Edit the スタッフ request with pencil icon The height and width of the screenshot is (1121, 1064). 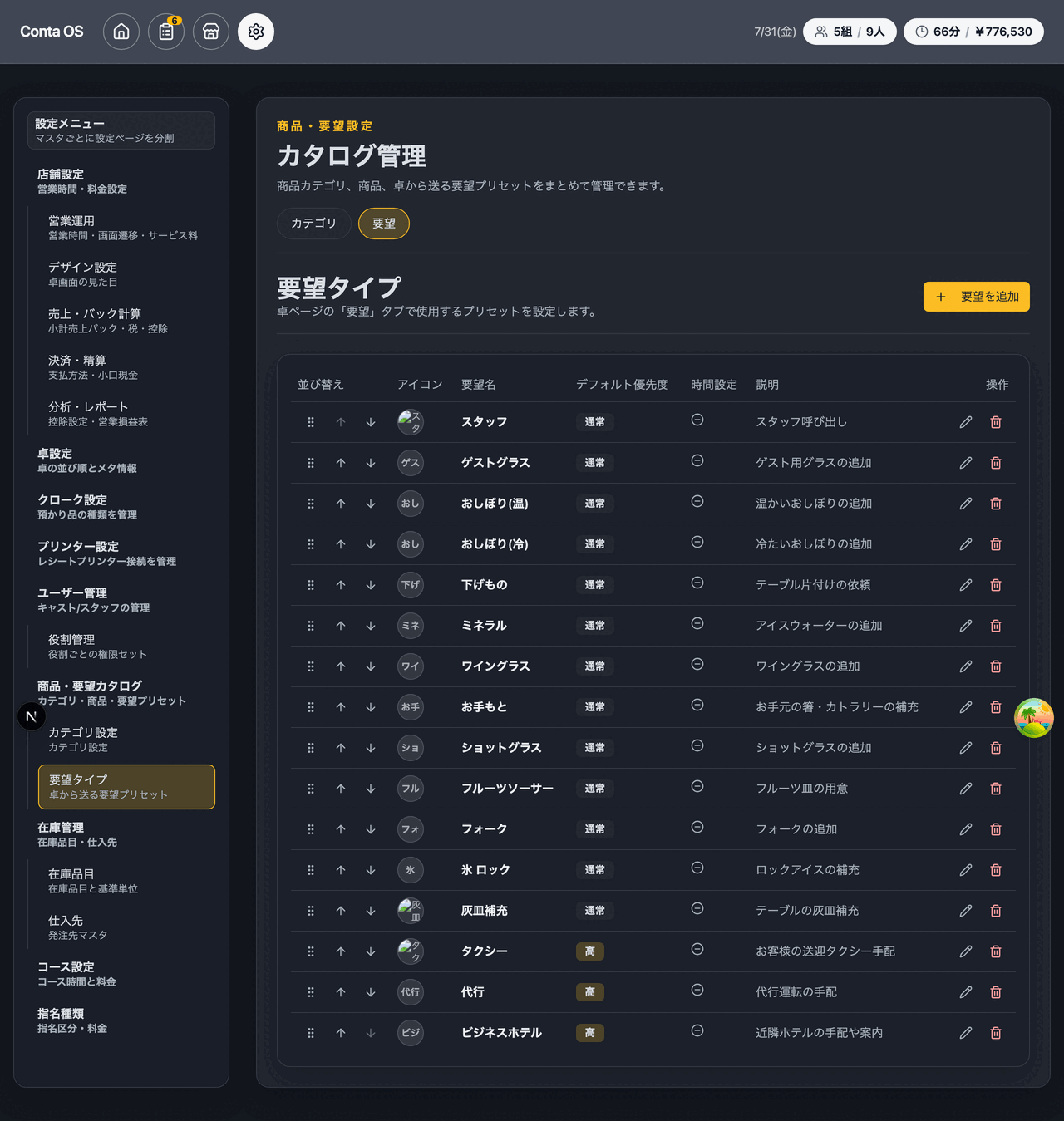[966, 422]
